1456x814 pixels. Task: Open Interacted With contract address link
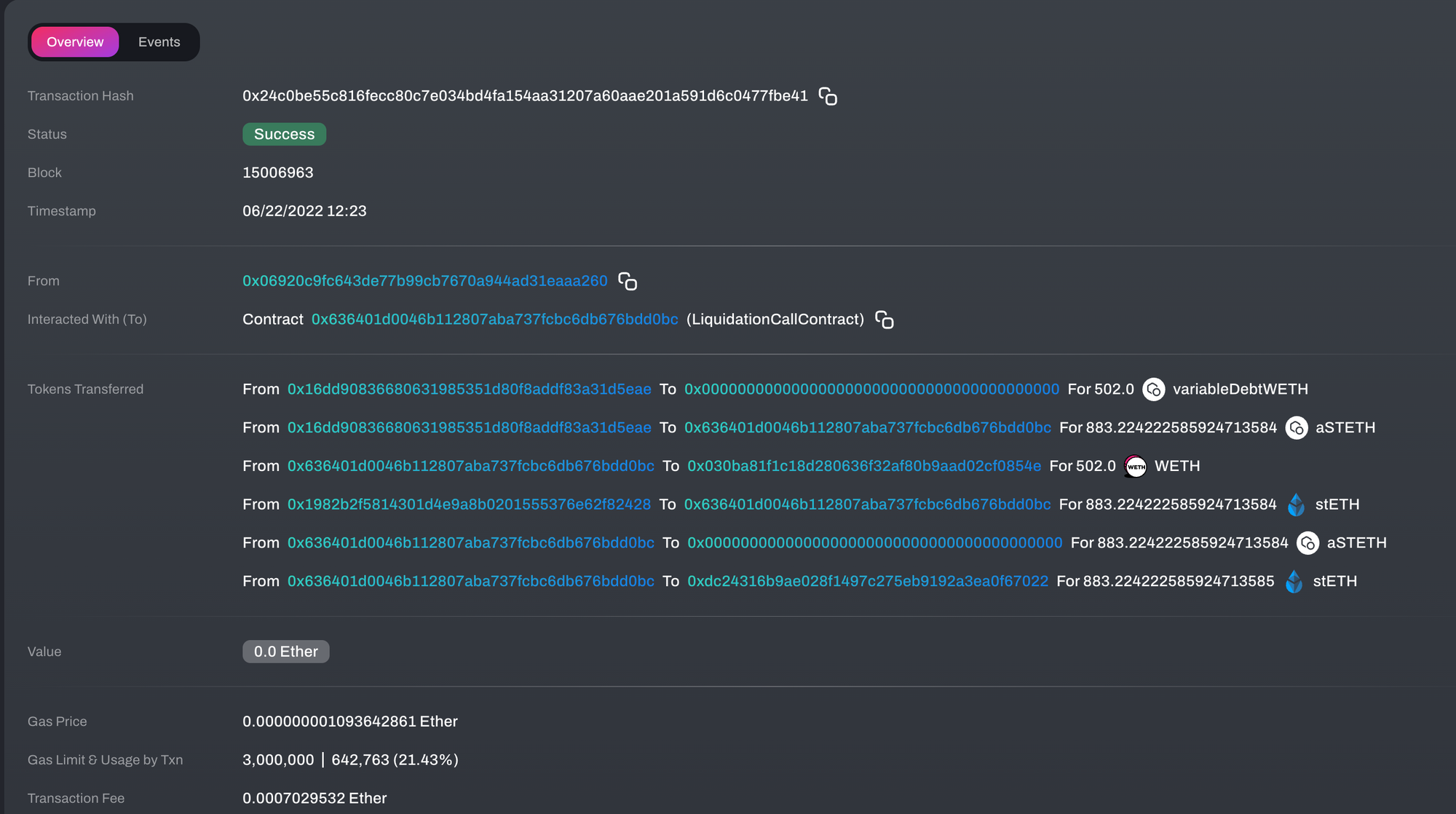pos(494,320)
